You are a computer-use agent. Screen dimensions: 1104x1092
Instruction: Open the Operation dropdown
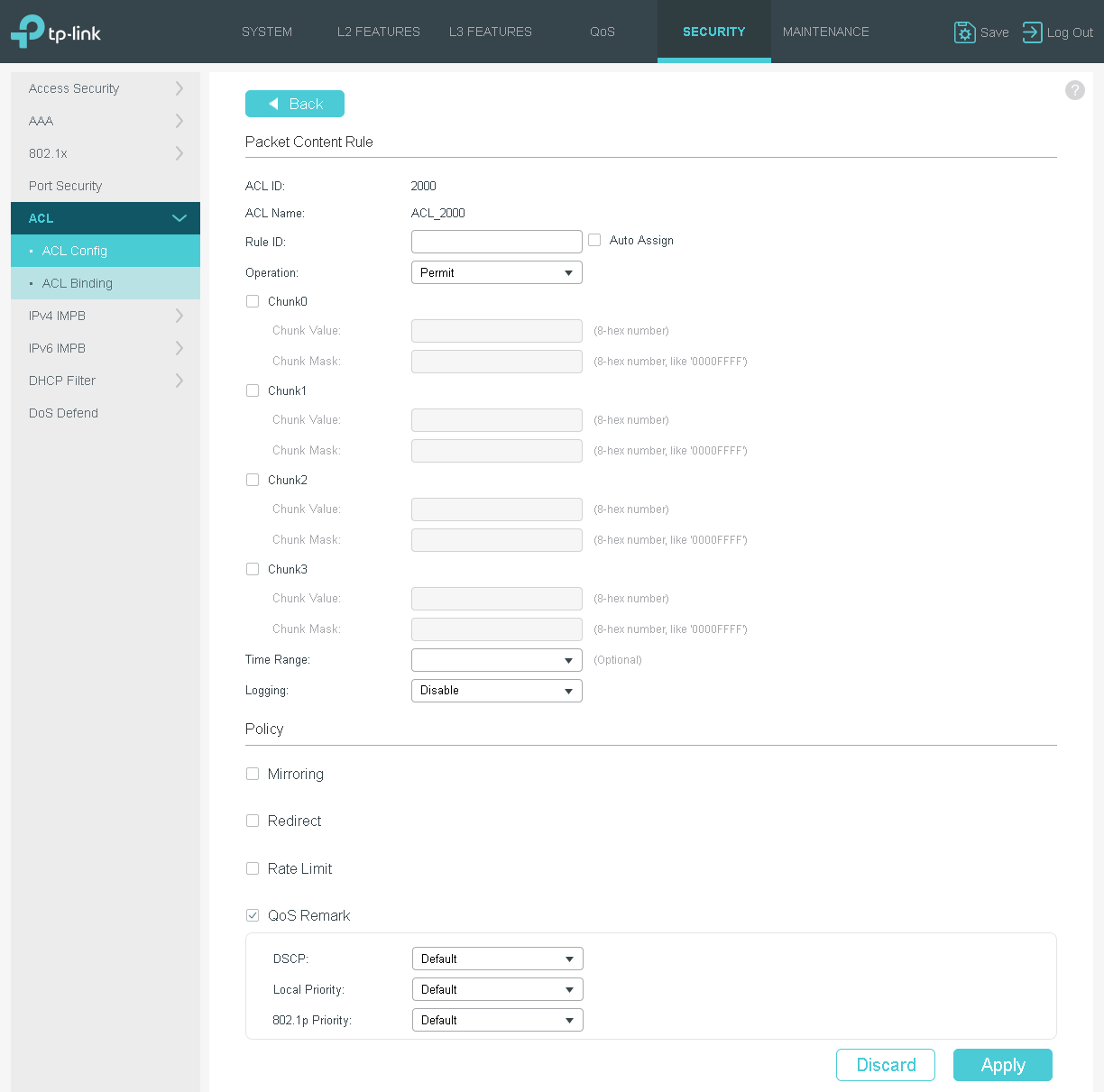coord(497,272)
